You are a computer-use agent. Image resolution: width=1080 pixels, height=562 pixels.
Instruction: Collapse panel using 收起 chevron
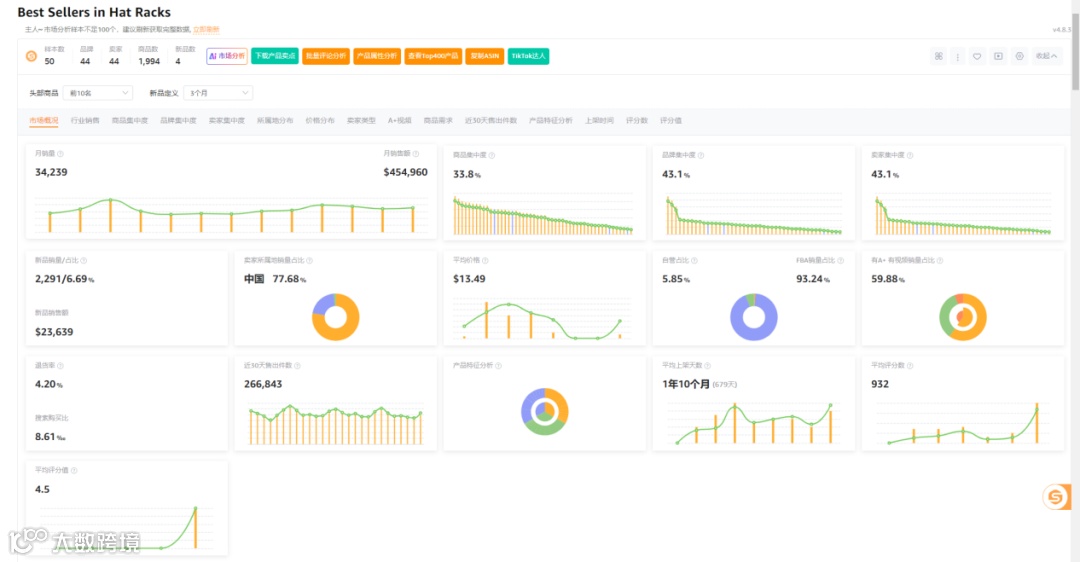pyautogui.click(x=1046, y=56)
